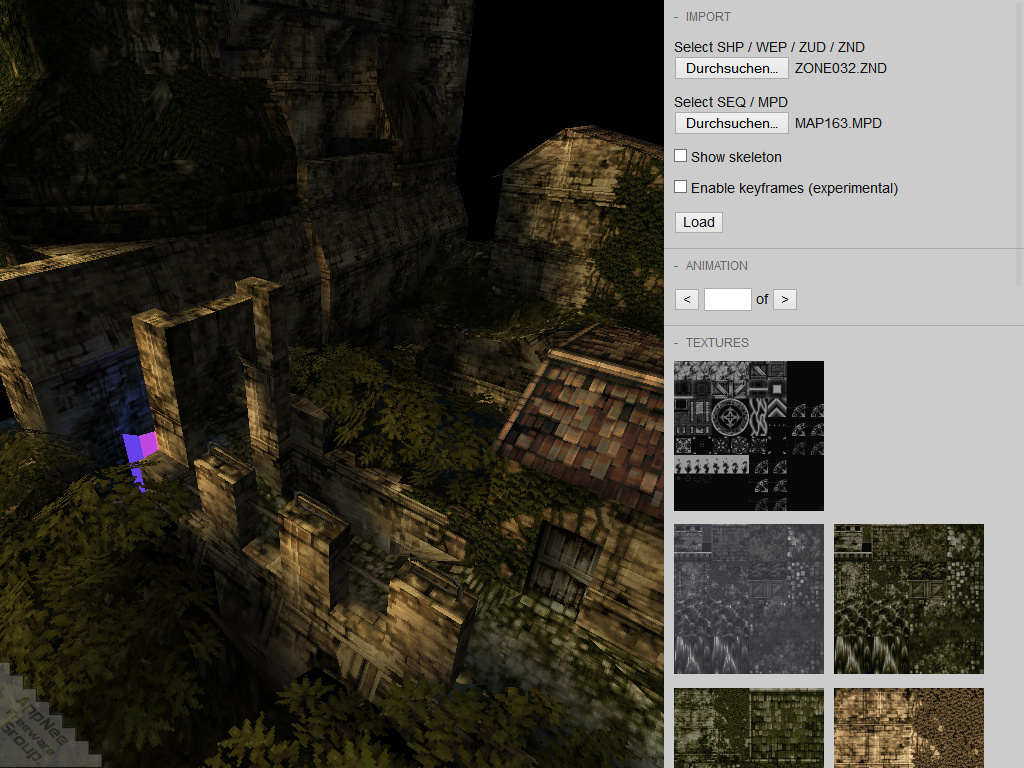Go to next animation with > button
This screenshot has width=1024, height=768.
pyautogui.click(x=785, y=300)
